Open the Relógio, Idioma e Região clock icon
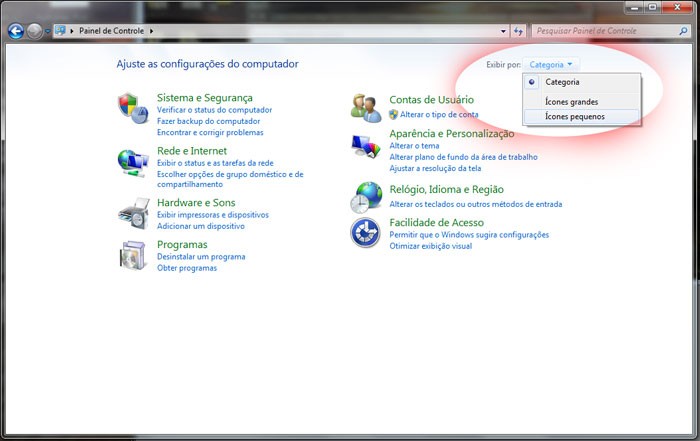700x441 pixels. point(366,197)
